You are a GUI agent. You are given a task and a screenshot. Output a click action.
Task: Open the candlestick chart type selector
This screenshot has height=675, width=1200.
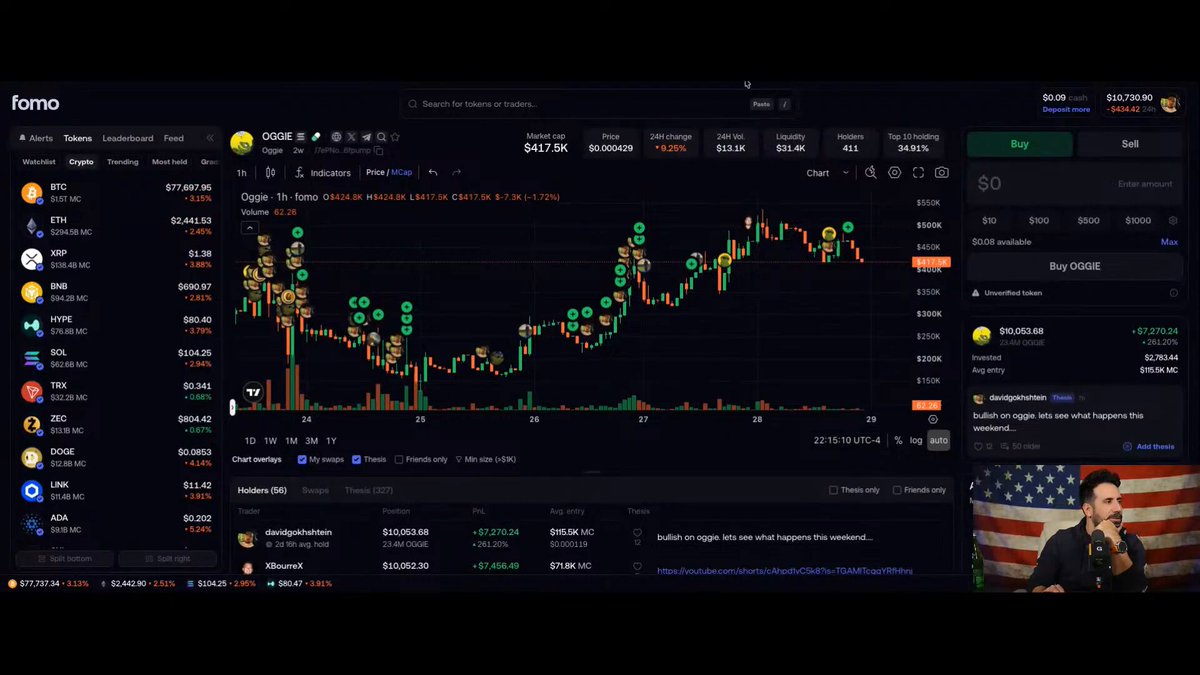(x=270, y=172)
